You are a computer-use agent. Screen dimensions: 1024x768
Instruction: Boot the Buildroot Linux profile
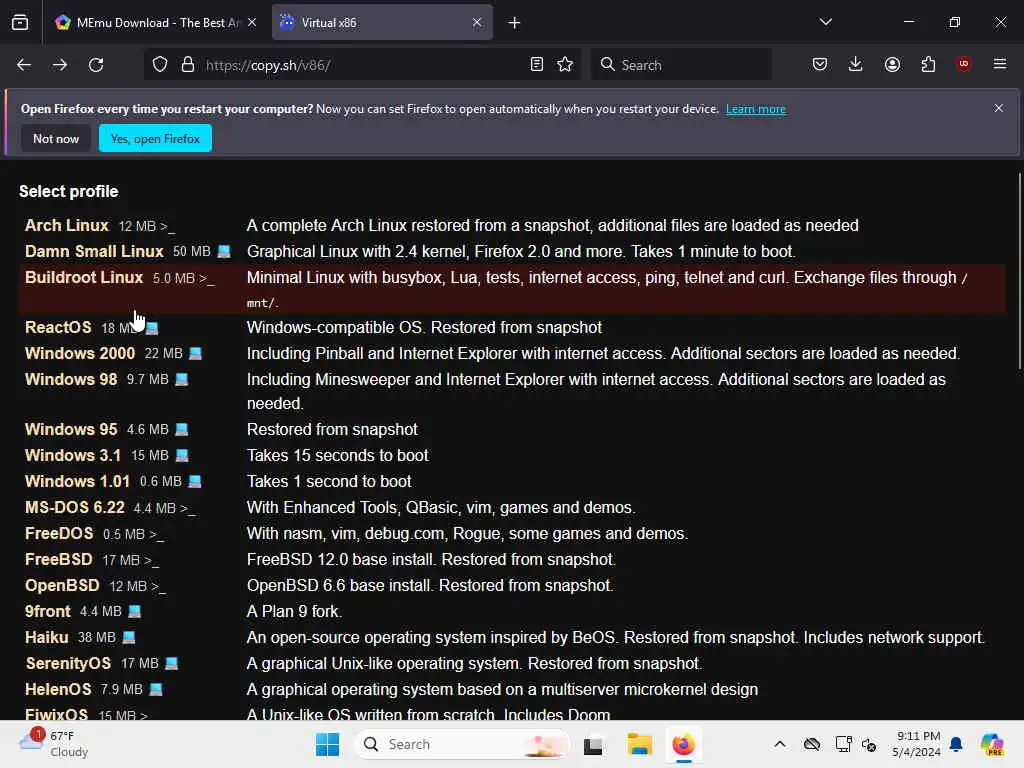(84, 278)
